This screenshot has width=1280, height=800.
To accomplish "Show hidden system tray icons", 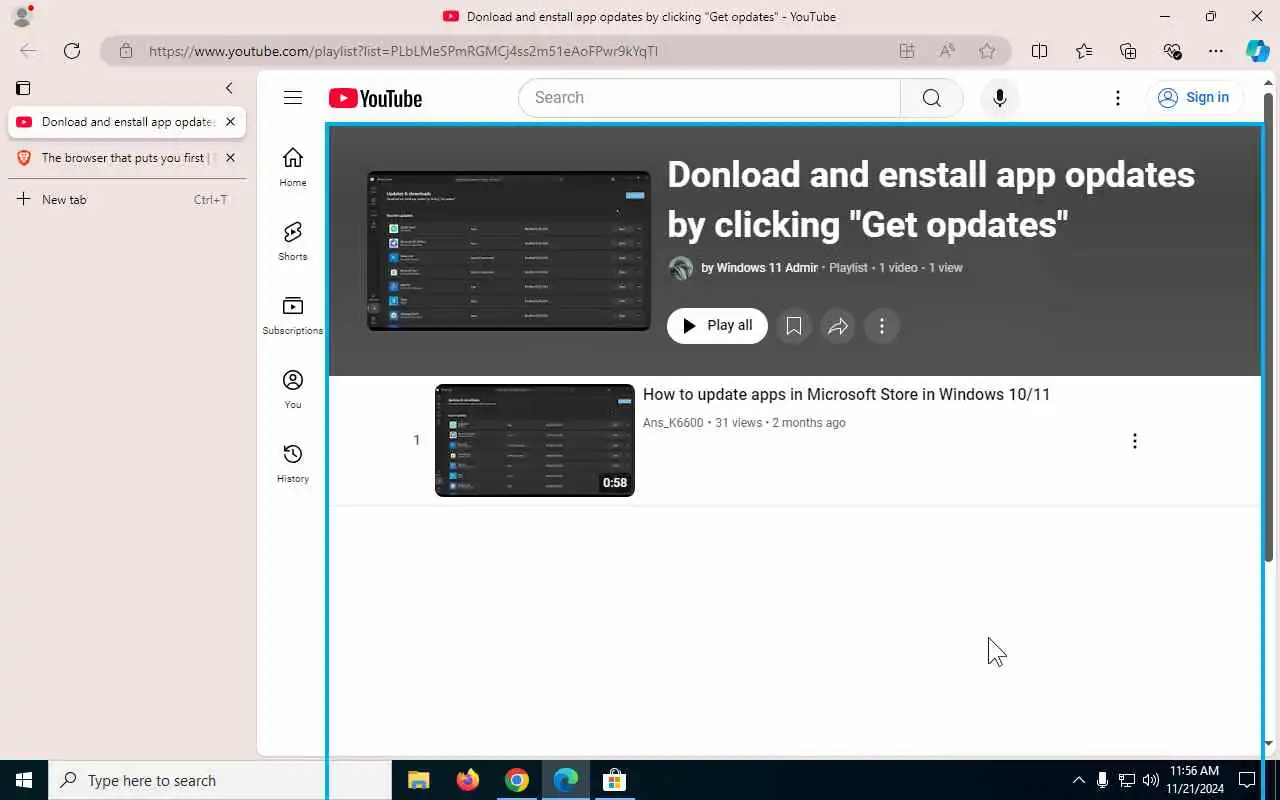I will [x=1078, y=780].
